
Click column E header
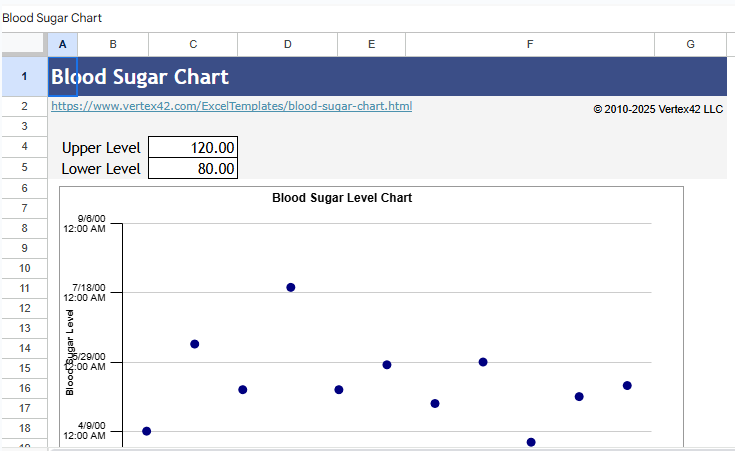coord(371,44)
